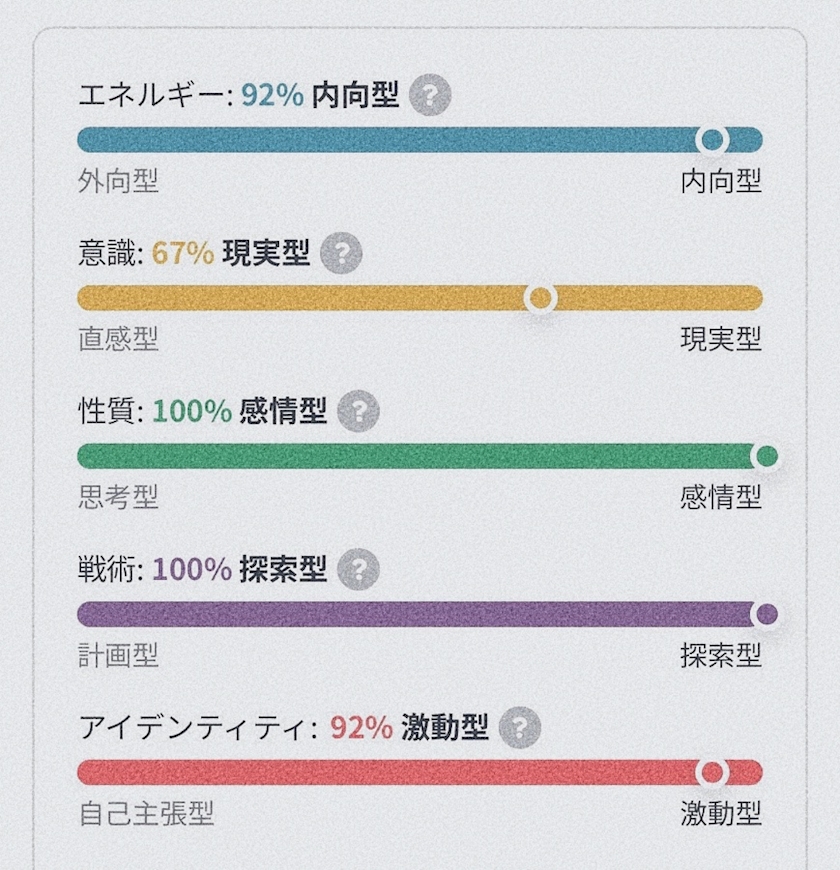This screenshot has height=870, width=840.
Task: Click the 戦術: 100% 探索型 heading
Action: coord(203,569)
